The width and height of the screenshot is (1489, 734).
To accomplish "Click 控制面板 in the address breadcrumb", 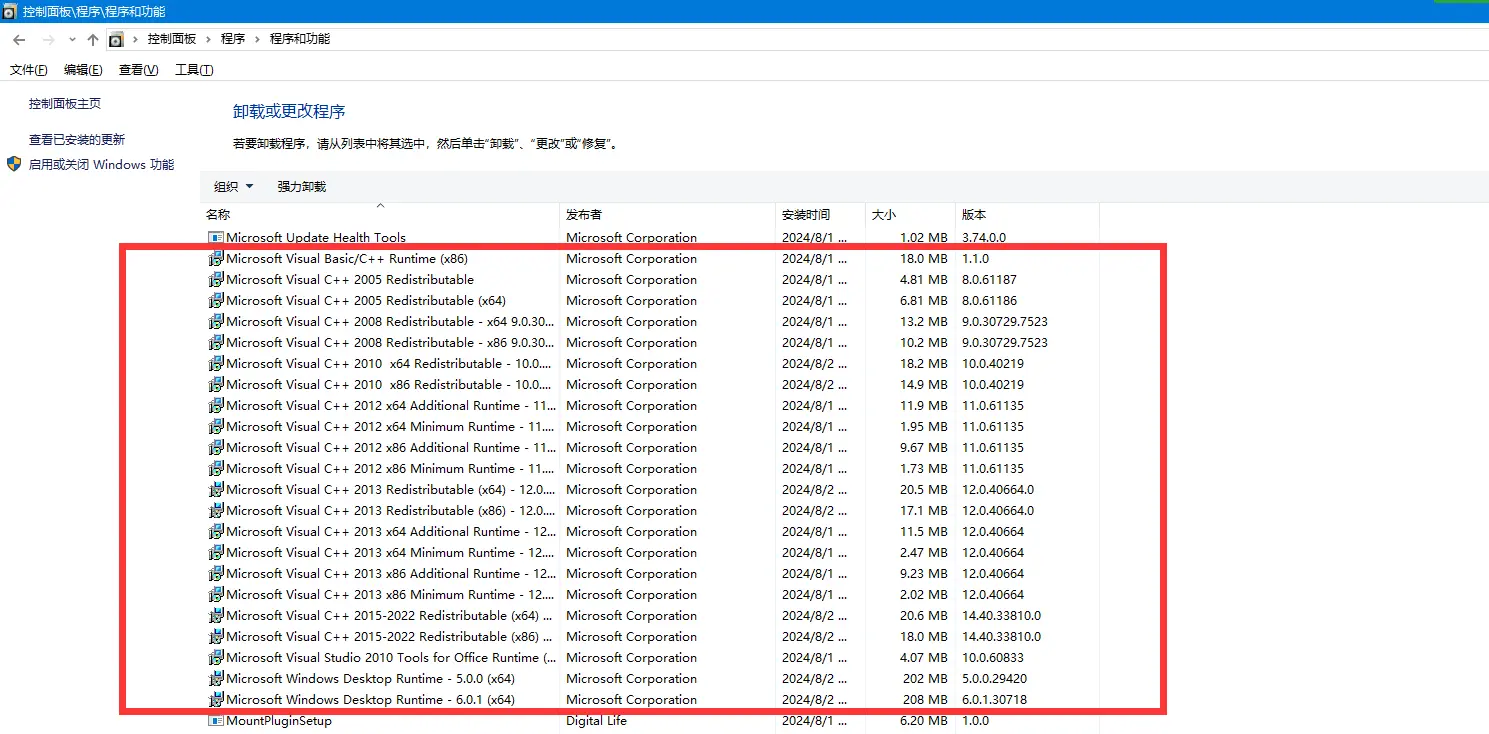I will 172,39.
